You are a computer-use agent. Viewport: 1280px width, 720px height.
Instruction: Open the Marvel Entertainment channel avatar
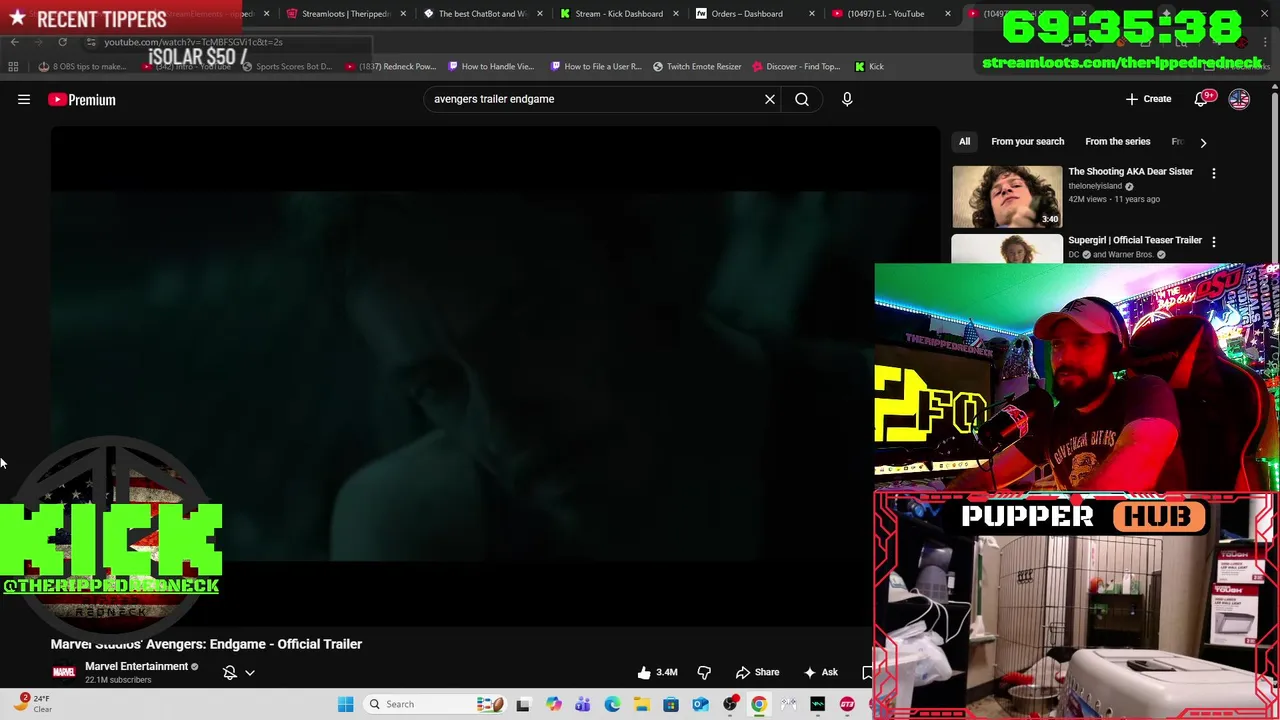[63, 672]
